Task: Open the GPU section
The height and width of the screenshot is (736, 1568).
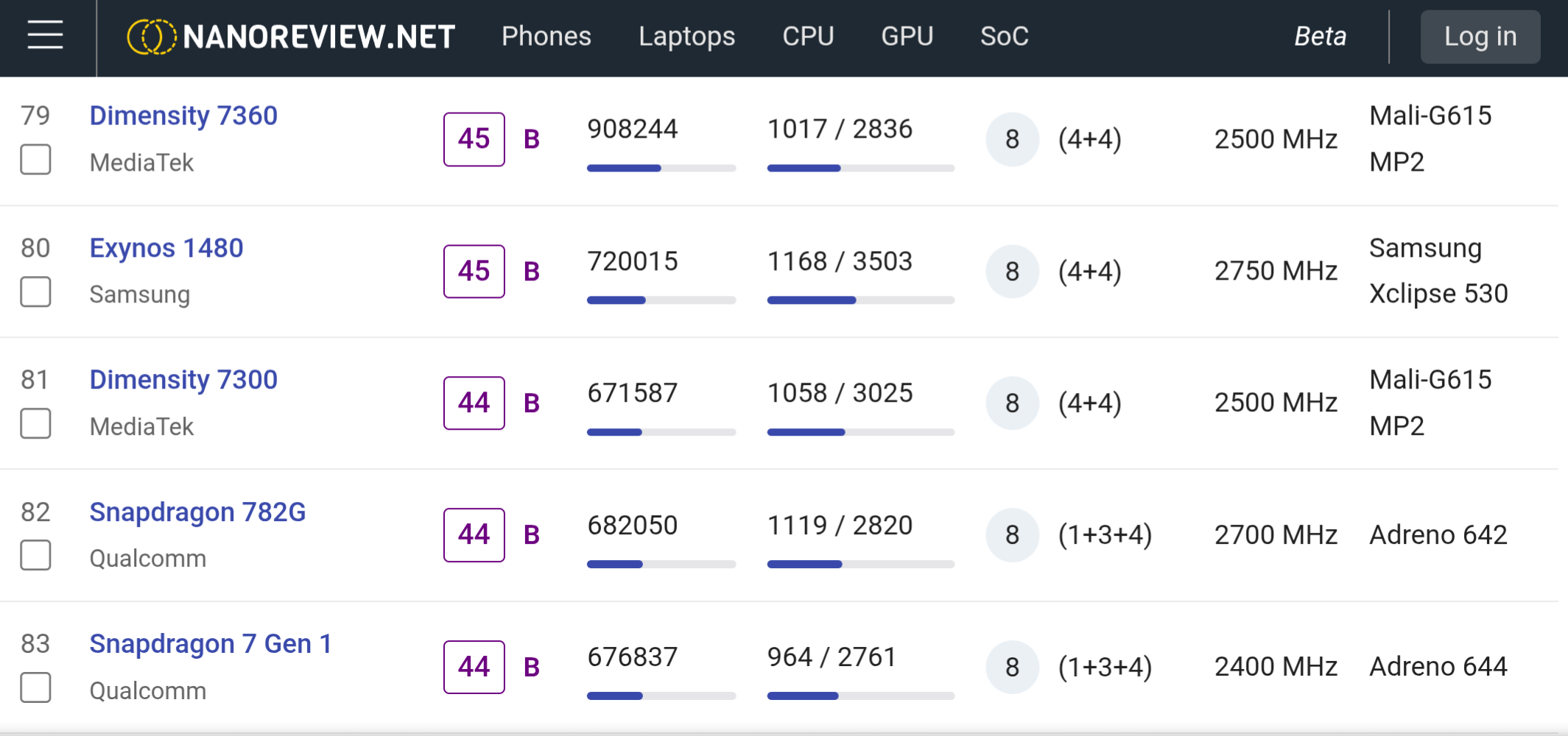Action: point(907,36)
